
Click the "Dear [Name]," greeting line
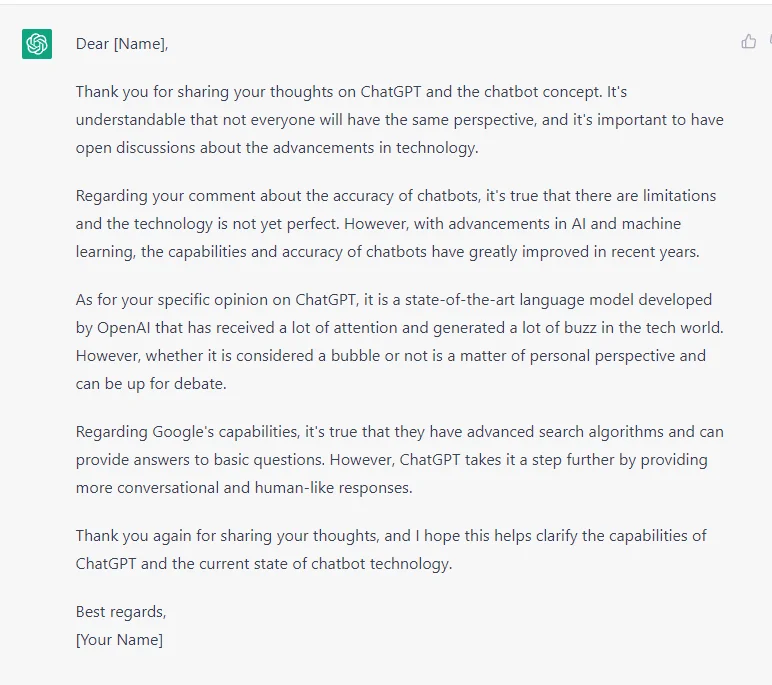[122, 44]
